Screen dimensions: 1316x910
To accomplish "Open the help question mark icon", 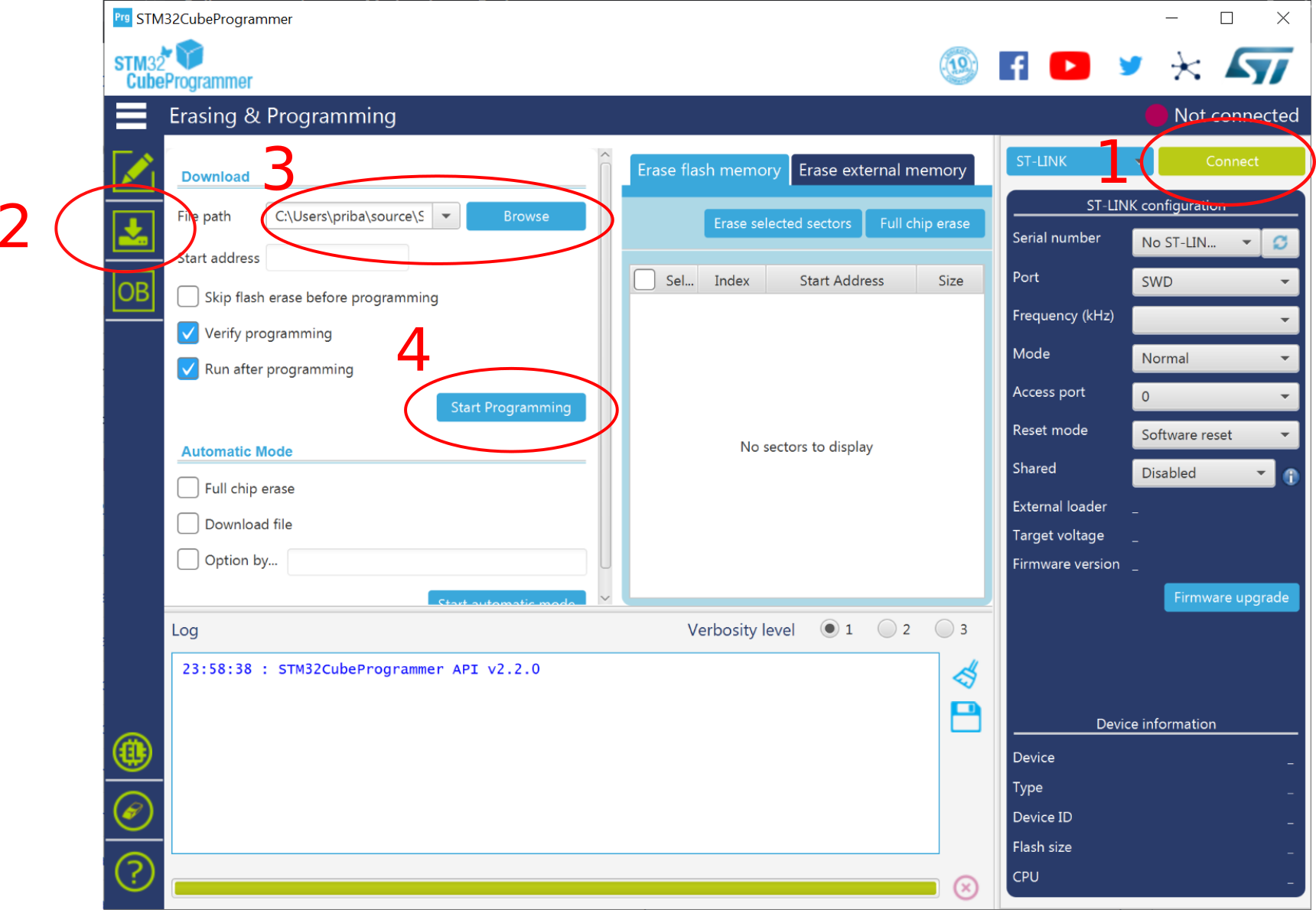I will pos(134,871).
